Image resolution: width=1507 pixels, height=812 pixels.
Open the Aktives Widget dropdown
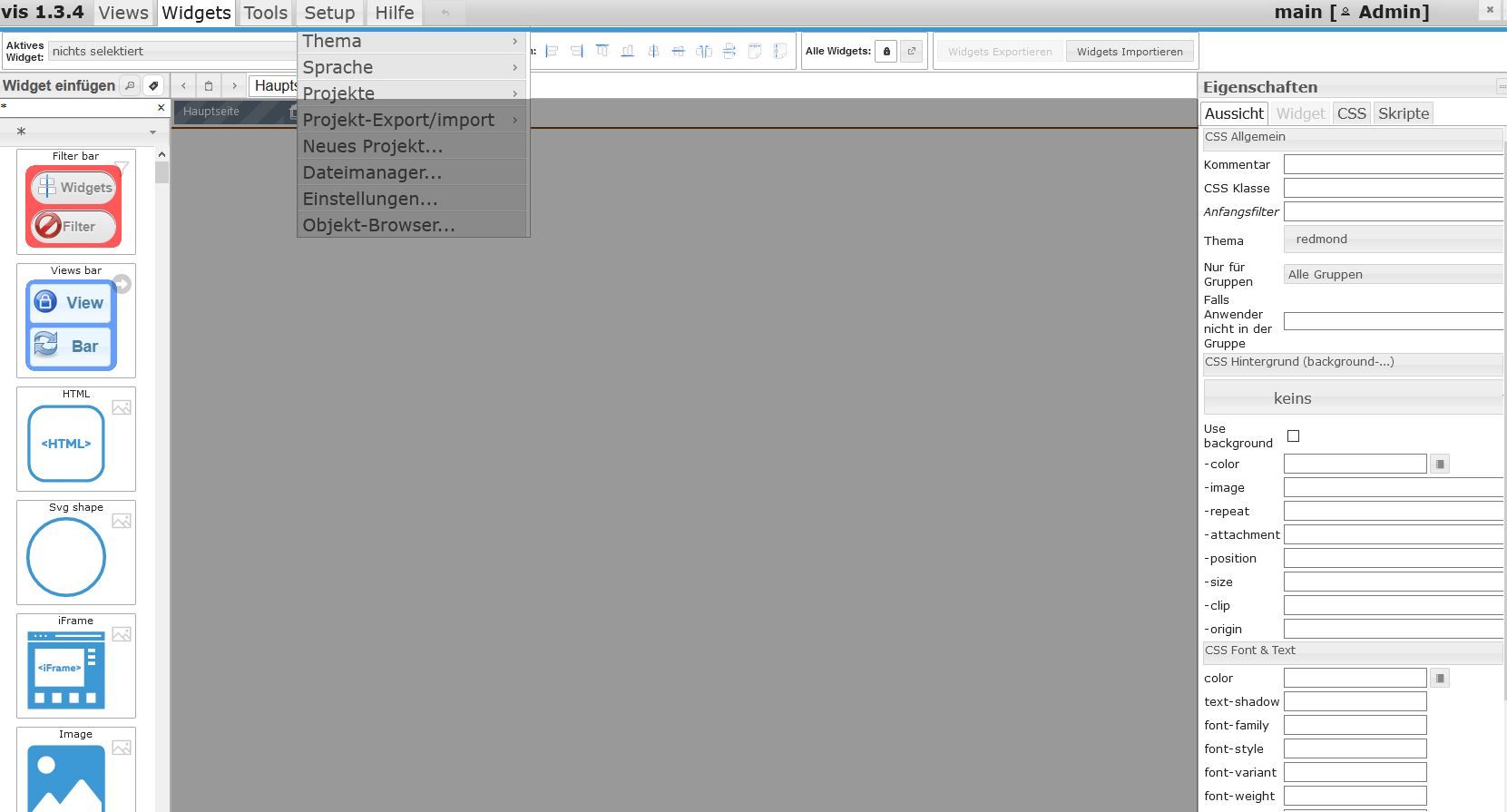click(x=174, y=52)
